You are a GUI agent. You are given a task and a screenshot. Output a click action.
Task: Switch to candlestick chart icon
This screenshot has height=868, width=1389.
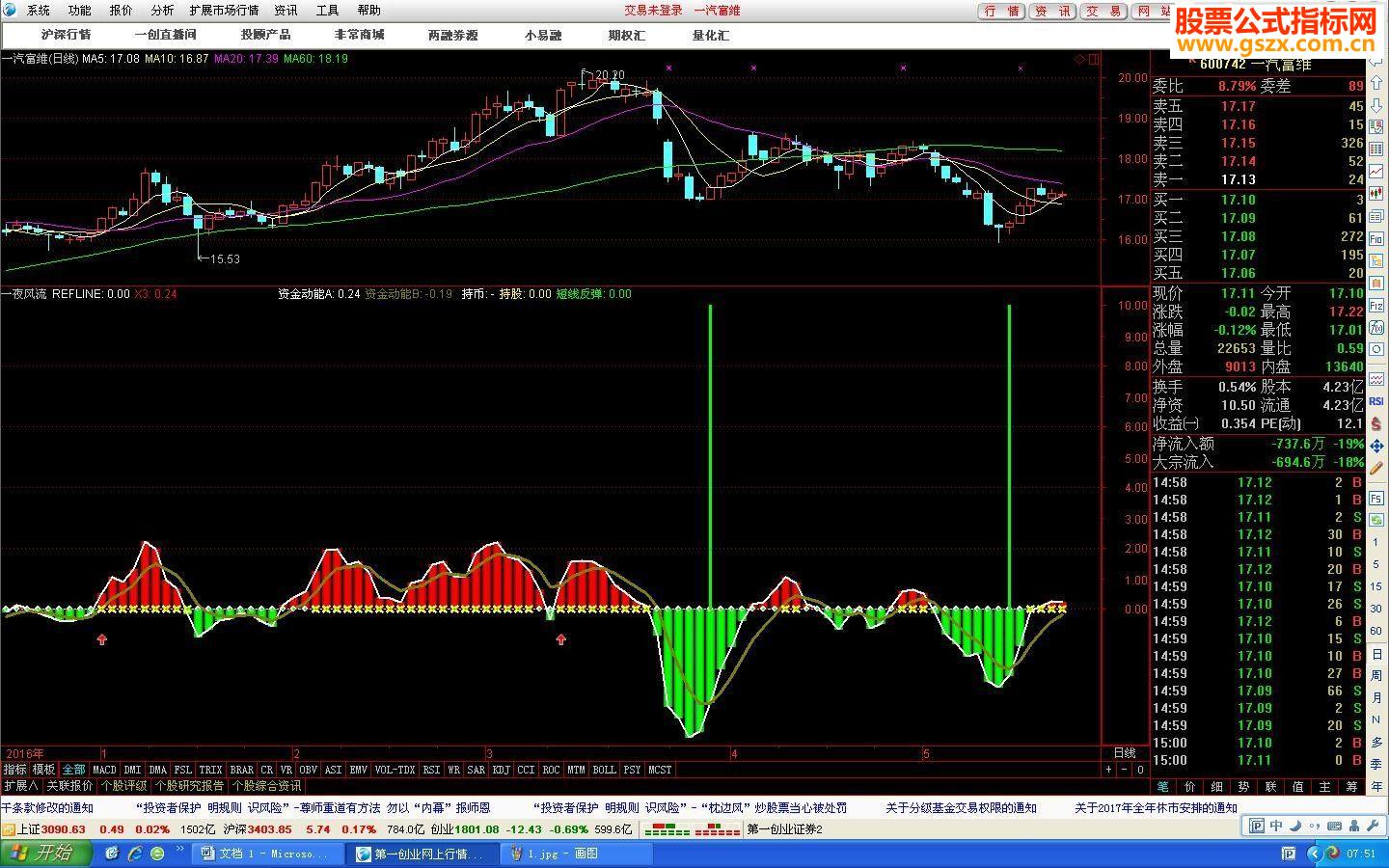1376,193
